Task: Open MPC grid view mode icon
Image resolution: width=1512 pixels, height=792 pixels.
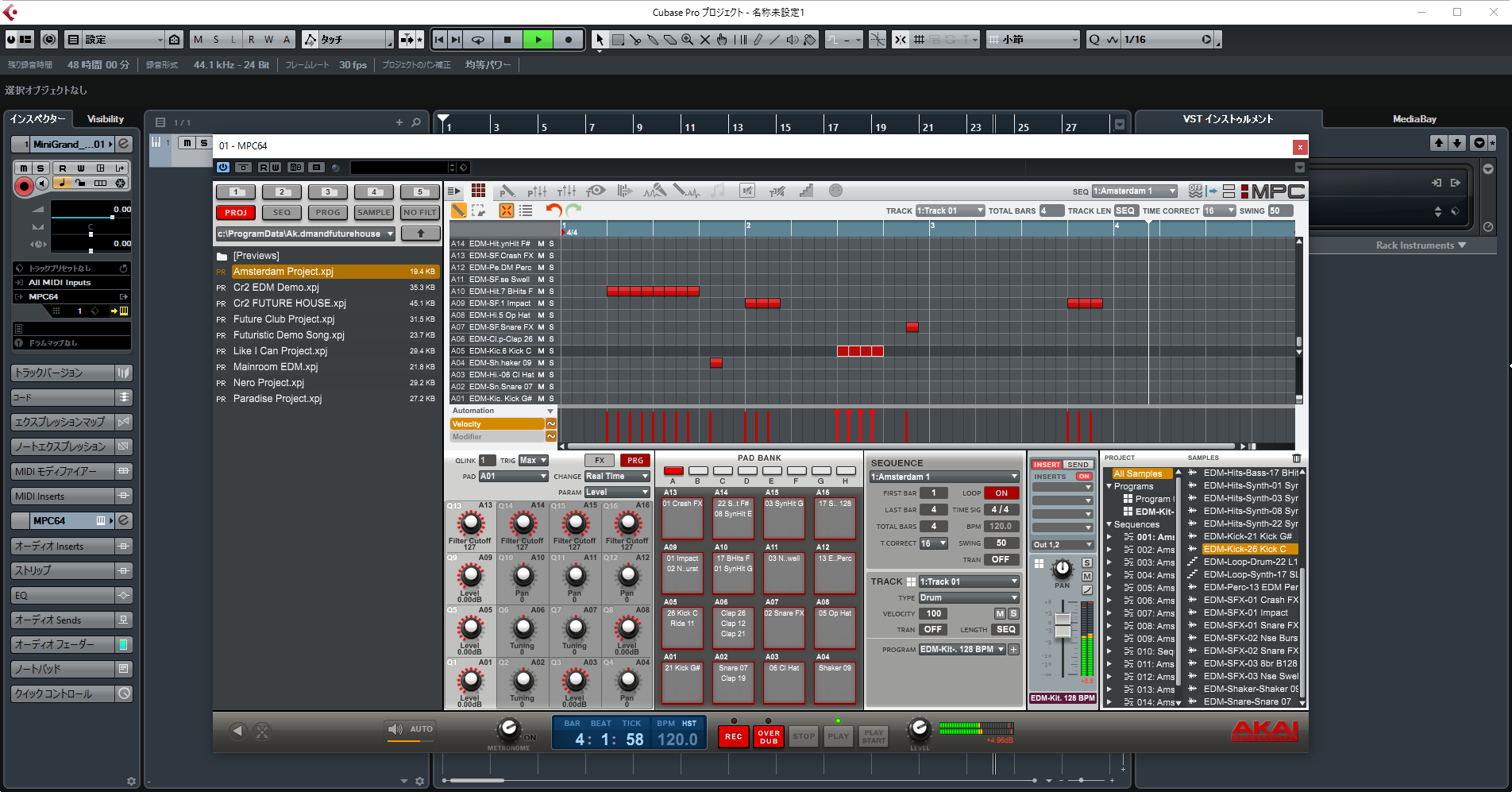Action: point(478,191)
